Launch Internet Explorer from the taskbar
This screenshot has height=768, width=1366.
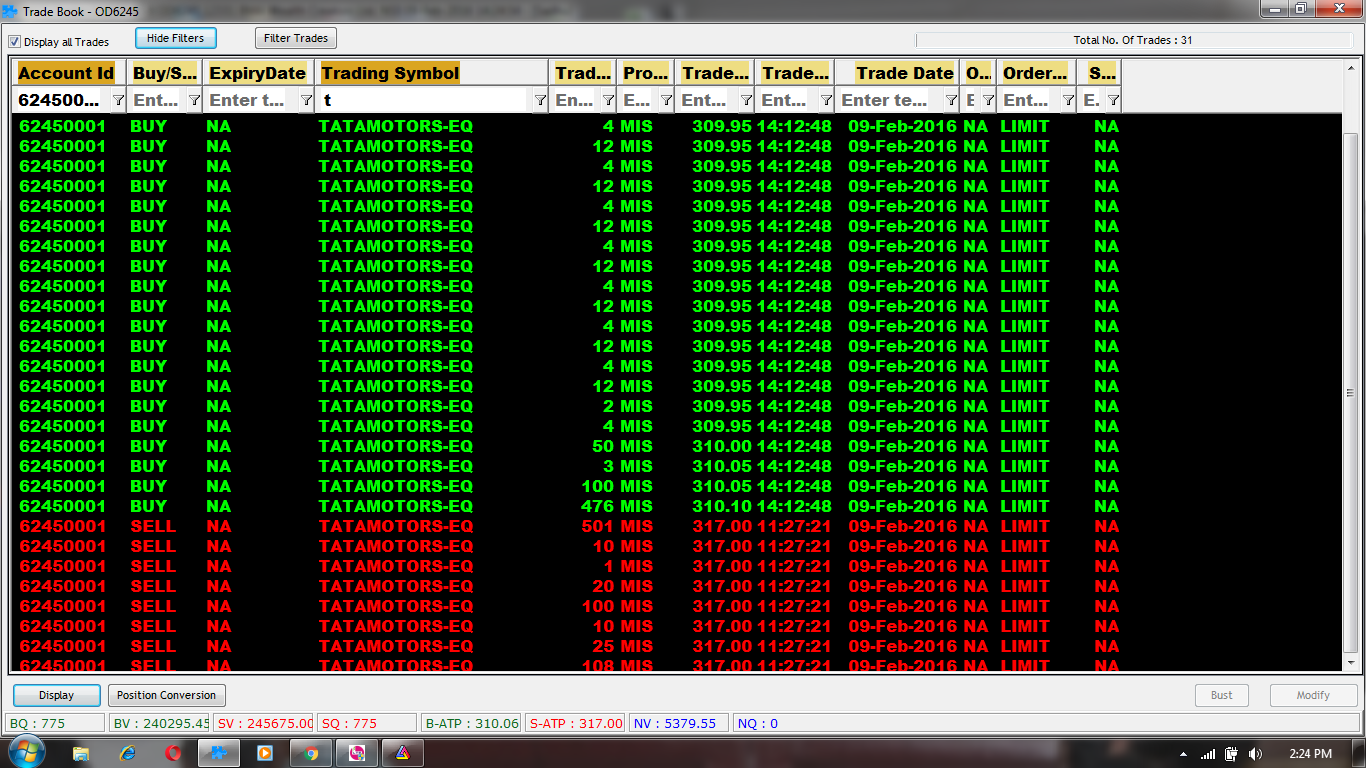[127, 753]
